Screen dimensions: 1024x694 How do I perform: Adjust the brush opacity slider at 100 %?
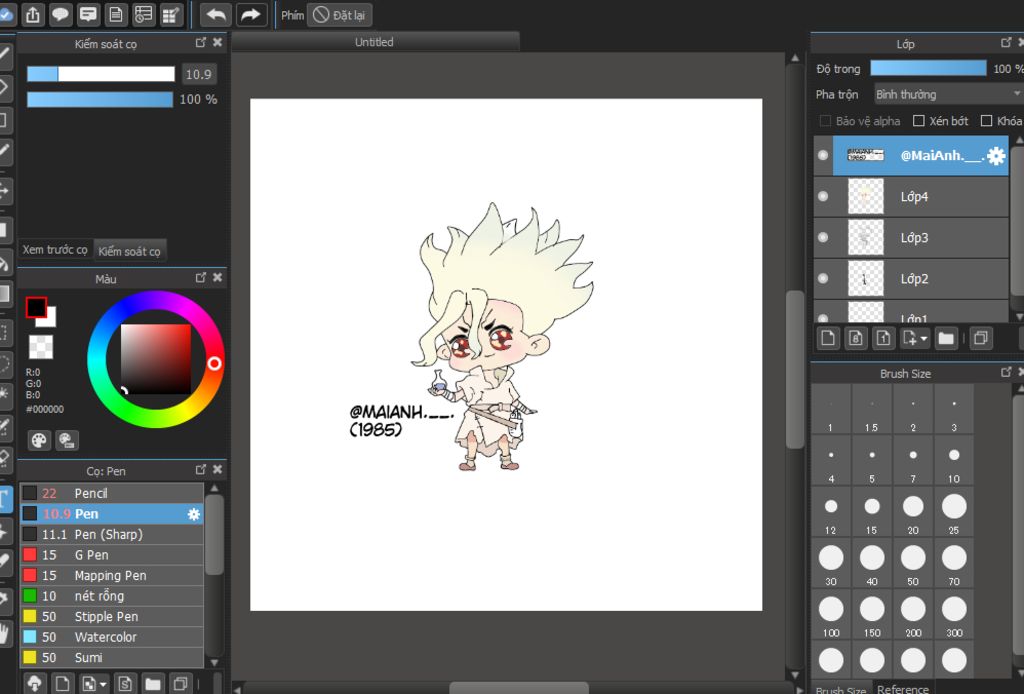99,99
